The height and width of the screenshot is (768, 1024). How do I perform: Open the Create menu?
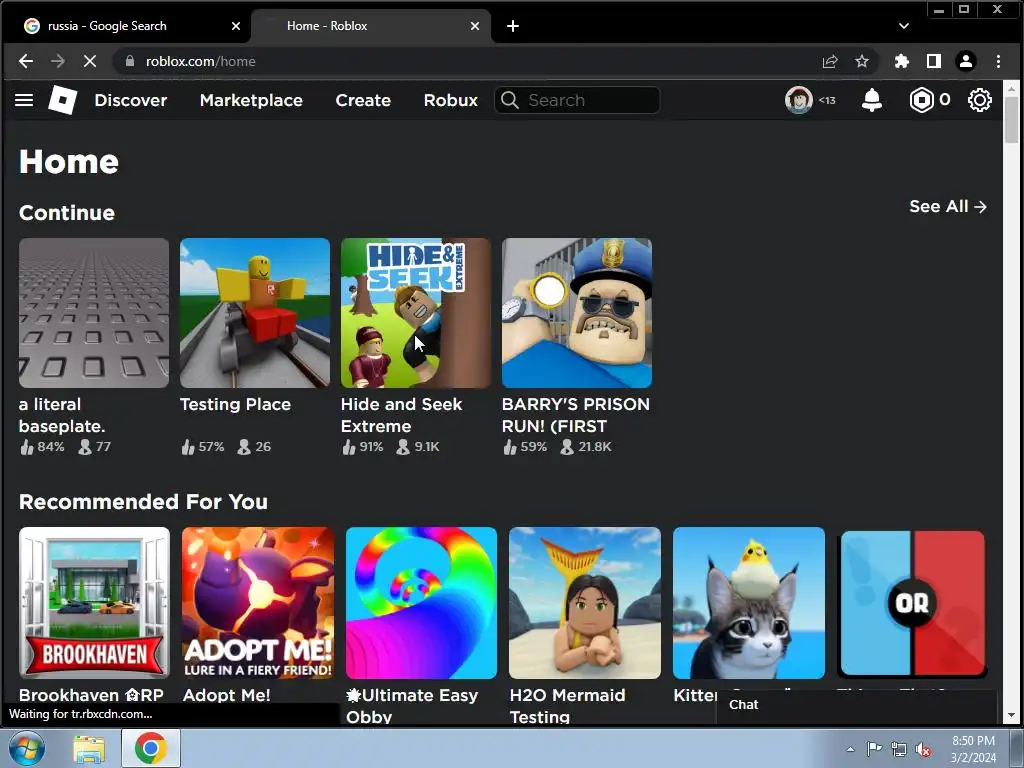[x=363, y=100]
